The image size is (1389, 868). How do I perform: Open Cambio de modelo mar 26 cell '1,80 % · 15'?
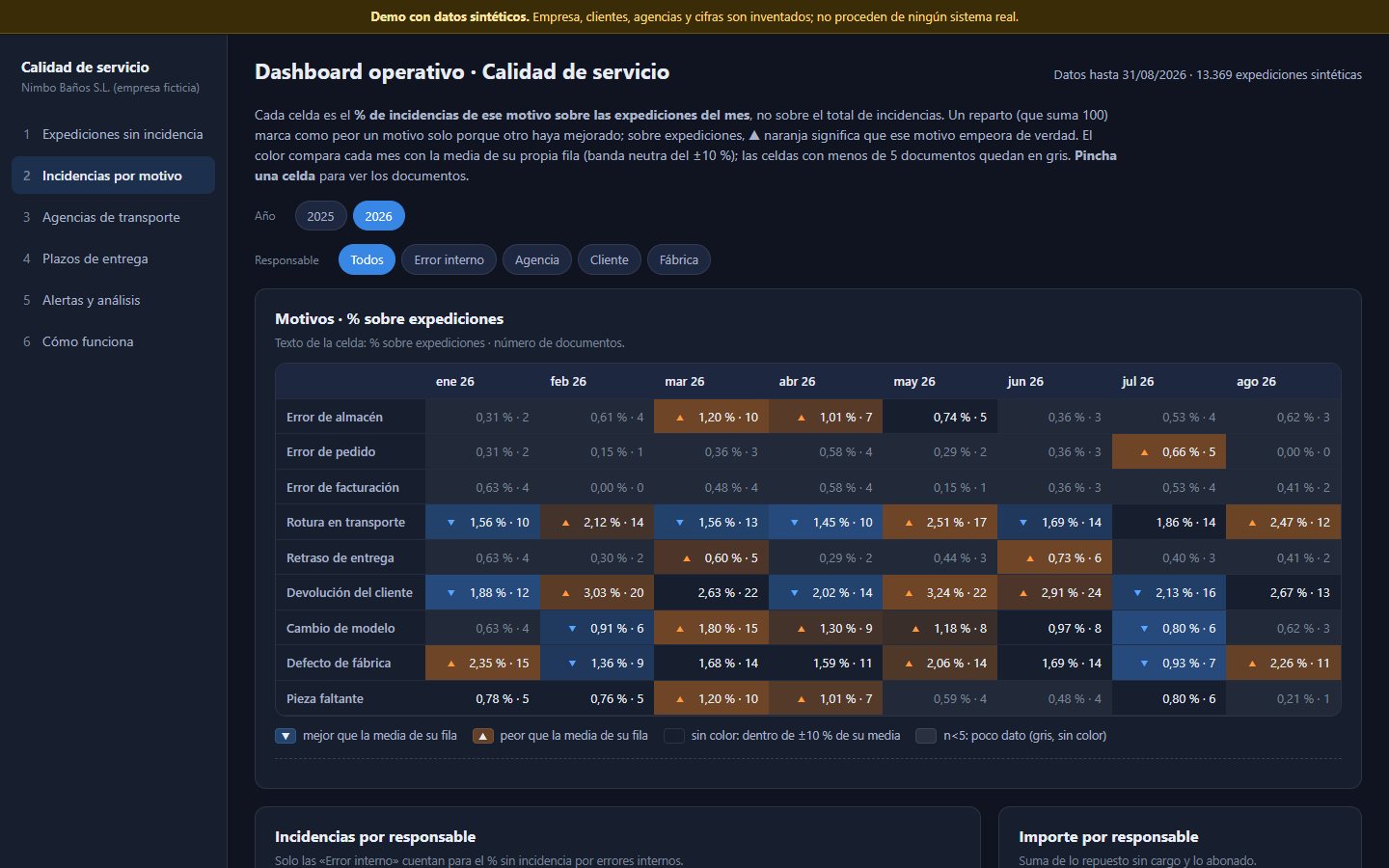click(x=711, y=628)
